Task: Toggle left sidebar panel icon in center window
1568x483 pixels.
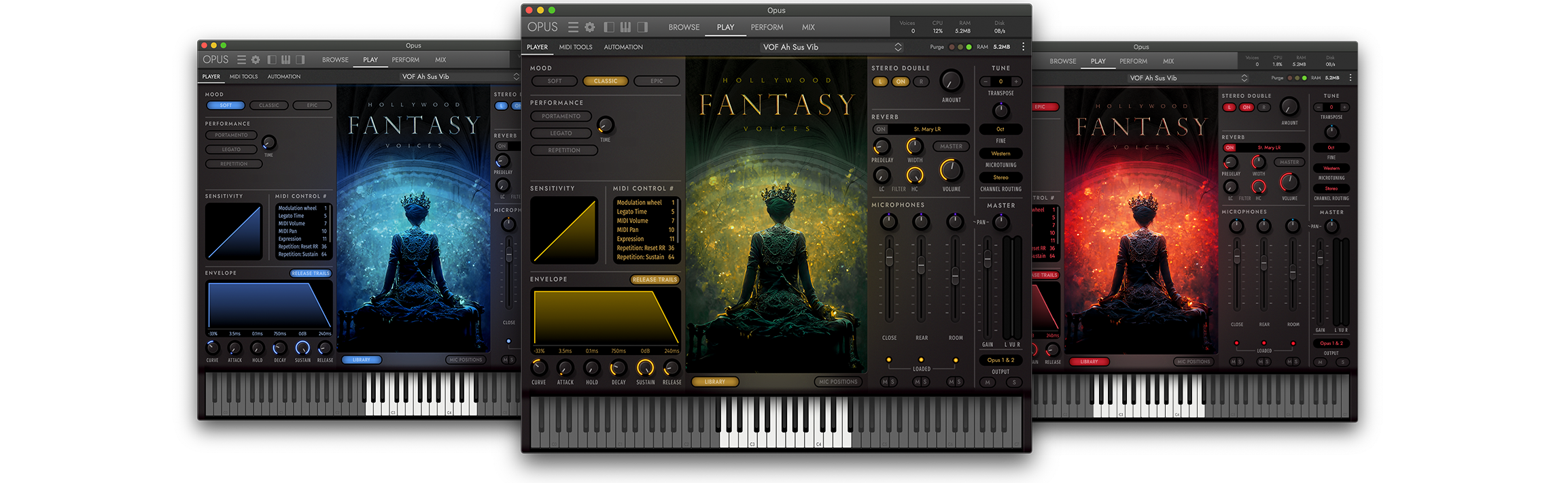Action: click(609, 27)
